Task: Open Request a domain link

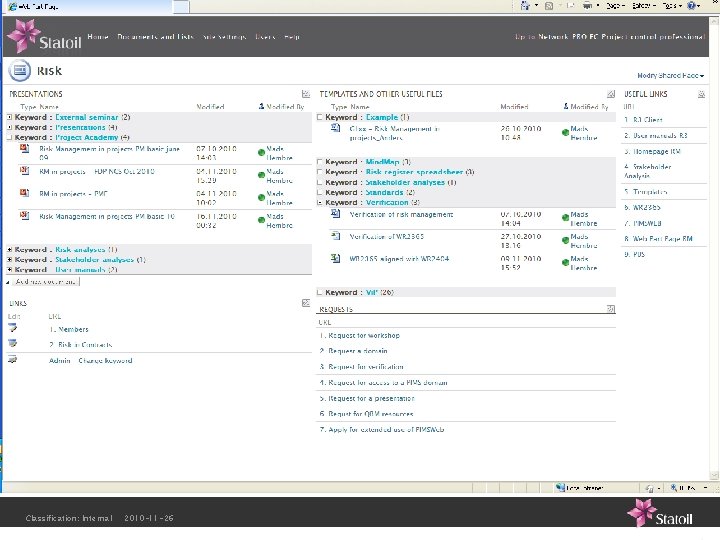Action: [358, 351]
